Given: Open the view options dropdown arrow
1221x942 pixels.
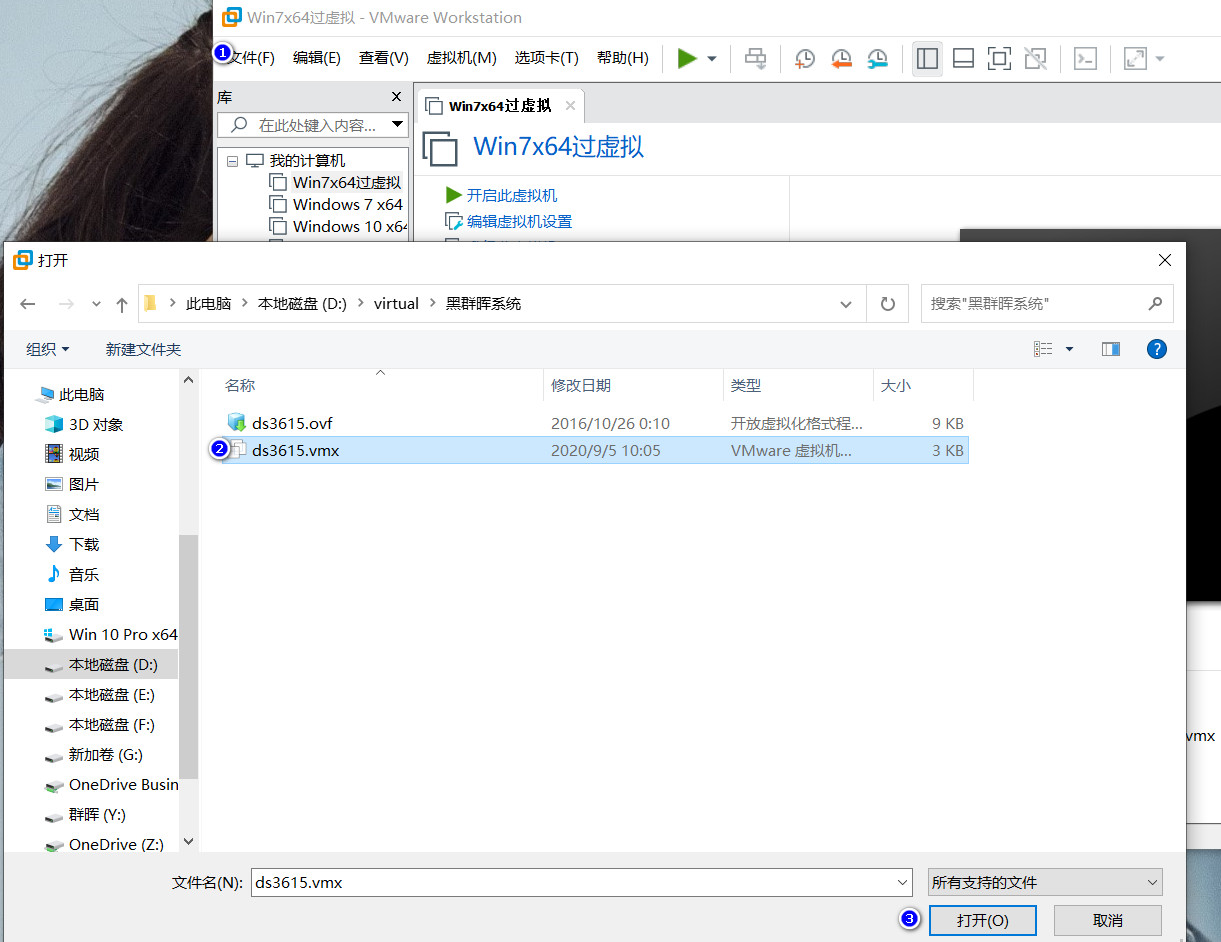Looking at the screenshot, I should coord(1069,349).
